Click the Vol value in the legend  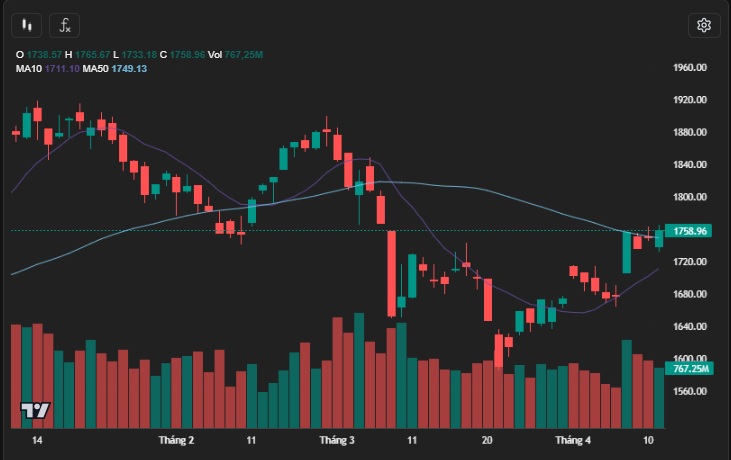coord(242,52)
